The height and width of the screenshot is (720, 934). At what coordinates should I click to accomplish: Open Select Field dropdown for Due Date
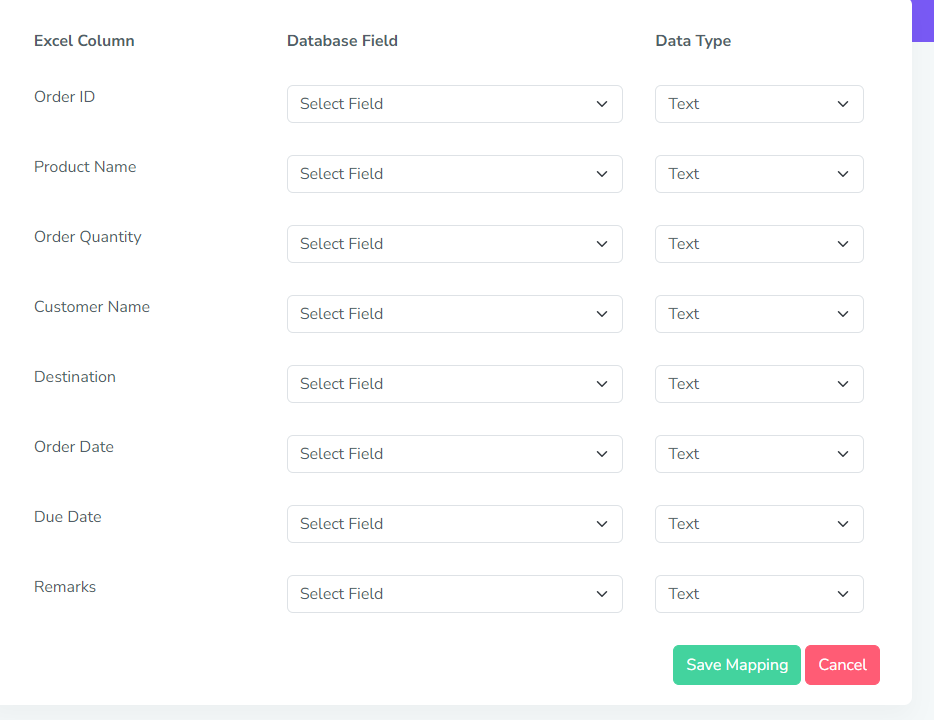[x=454, y=524]
